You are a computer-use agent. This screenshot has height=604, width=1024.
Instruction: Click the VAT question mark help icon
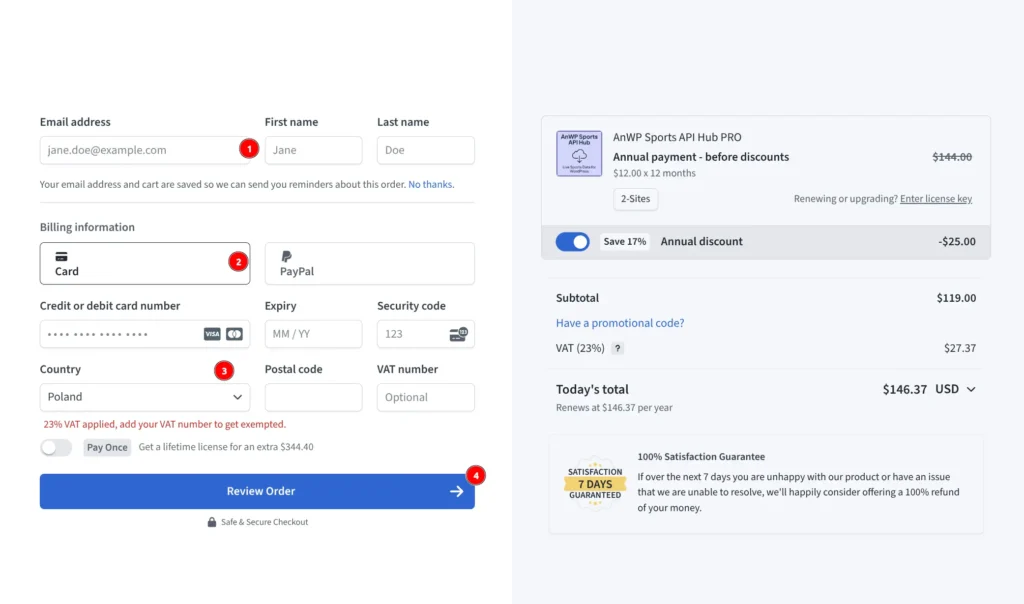(617, 348)
